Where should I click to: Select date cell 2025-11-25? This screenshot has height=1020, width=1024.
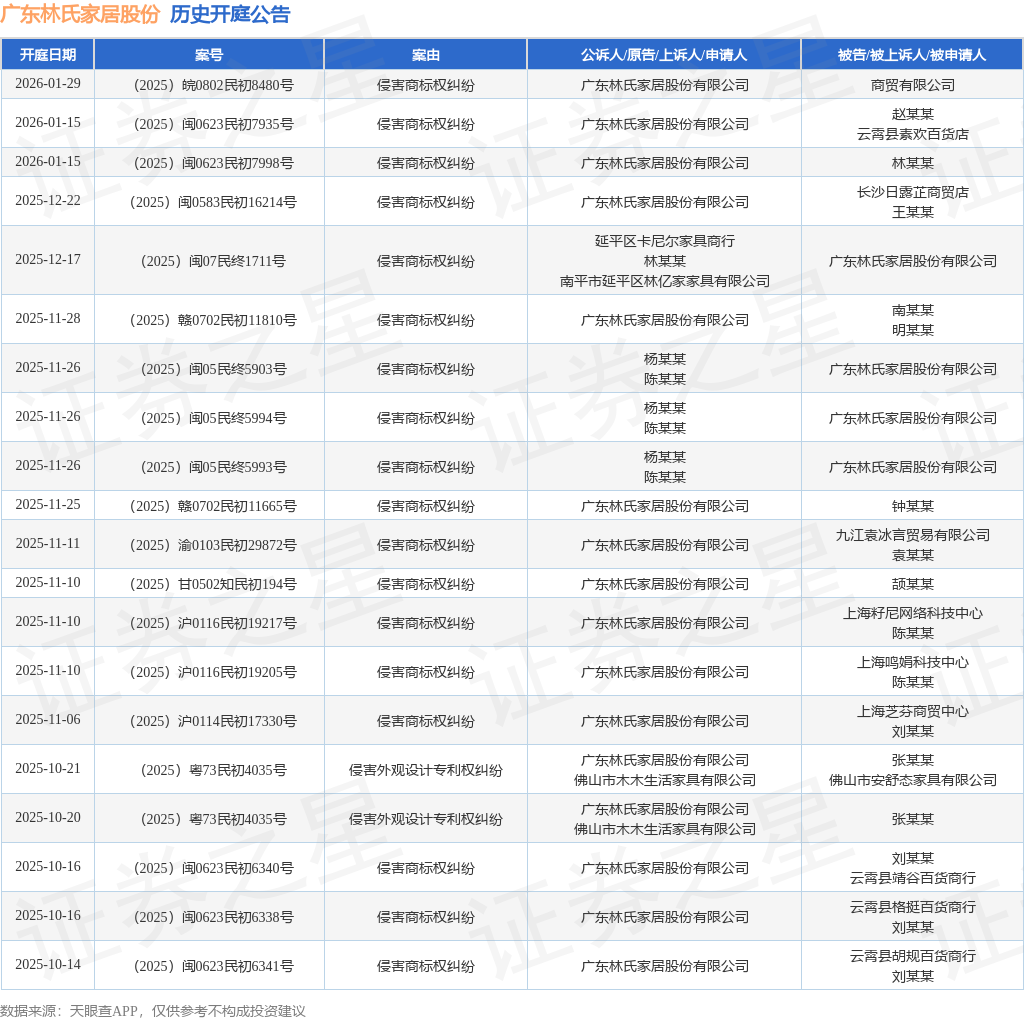click(x=48, y=504)
